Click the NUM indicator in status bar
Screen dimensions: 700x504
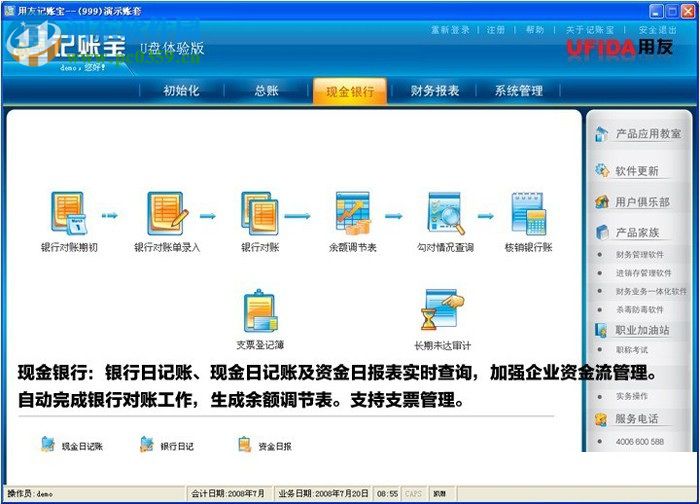point(440,494)
